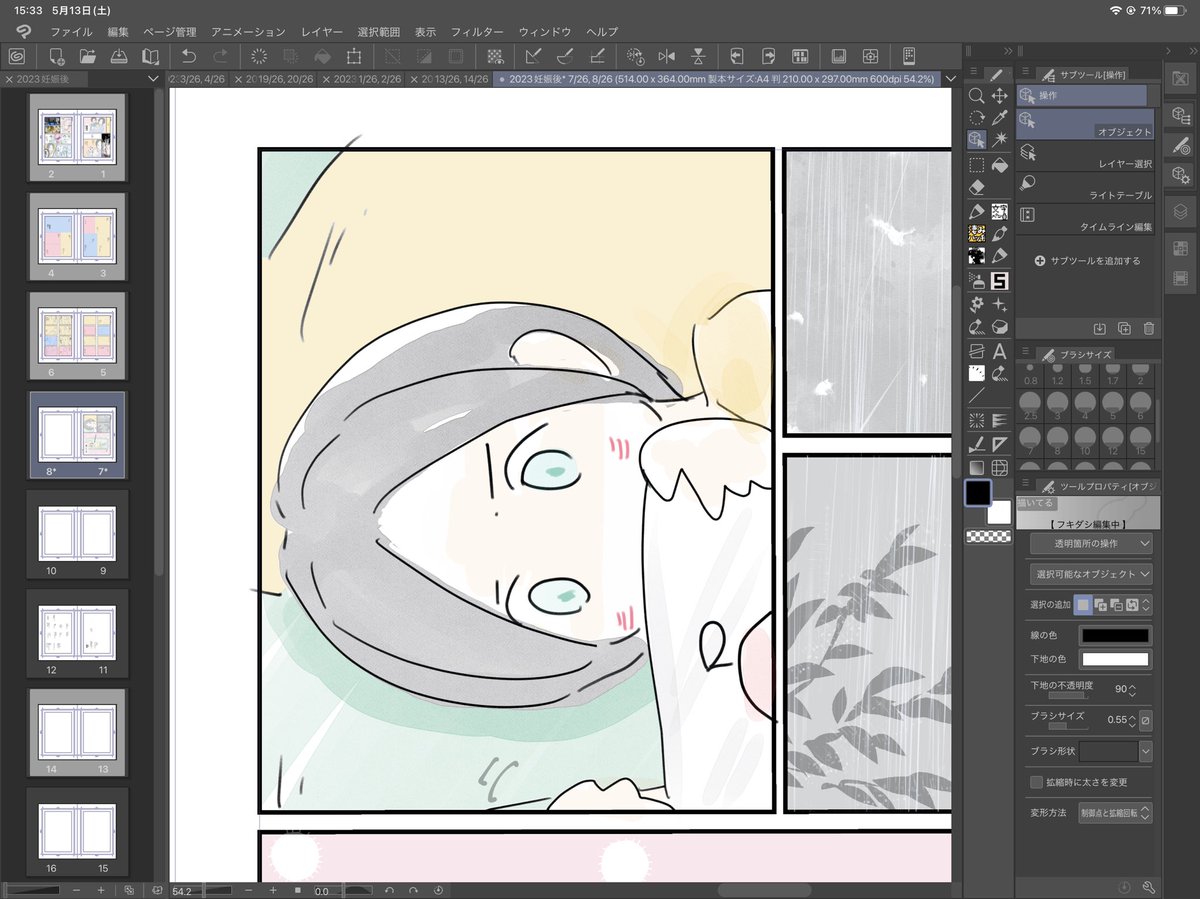This screenshot has width=1200, height=899.
Task: Select the Move view arrows tool
Action: tap(999, 96)
